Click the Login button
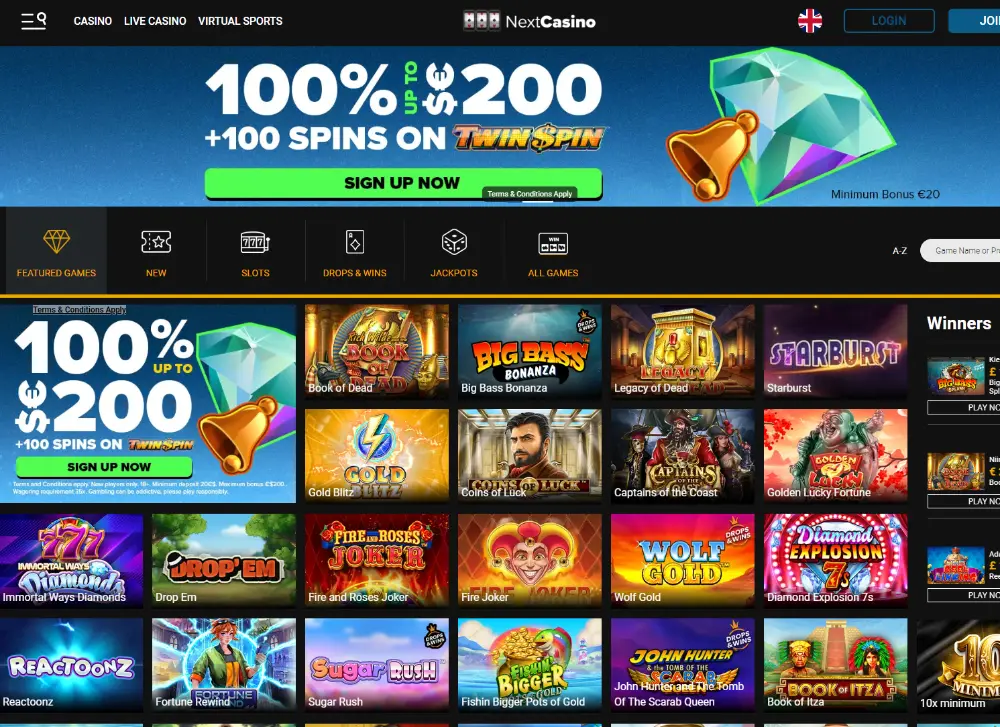The width and height of the screenshot is (1000, 727). [x=889, y=21]
